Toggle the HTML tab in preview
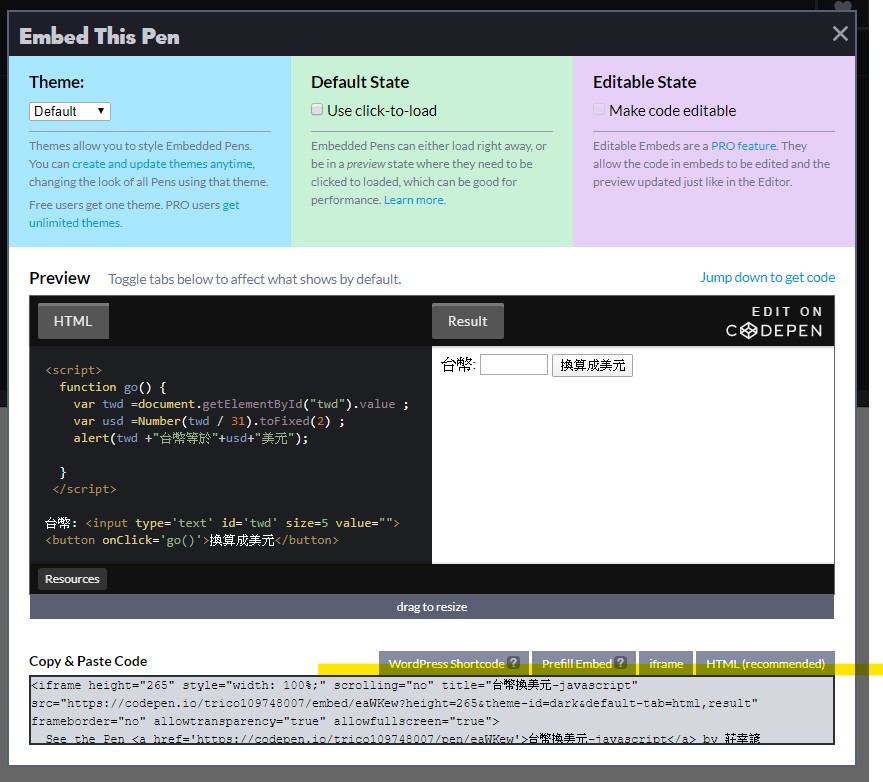This screenshot has width=883, height=782. [73, 321]
